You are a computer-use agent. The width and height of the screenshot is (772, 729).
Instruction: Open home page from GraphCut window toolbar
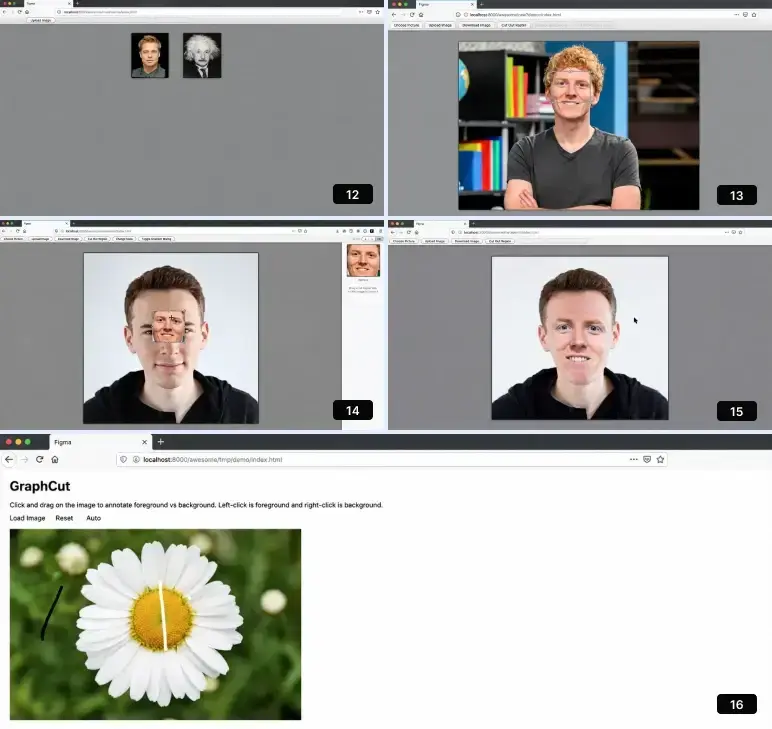[x=55, y=459]
